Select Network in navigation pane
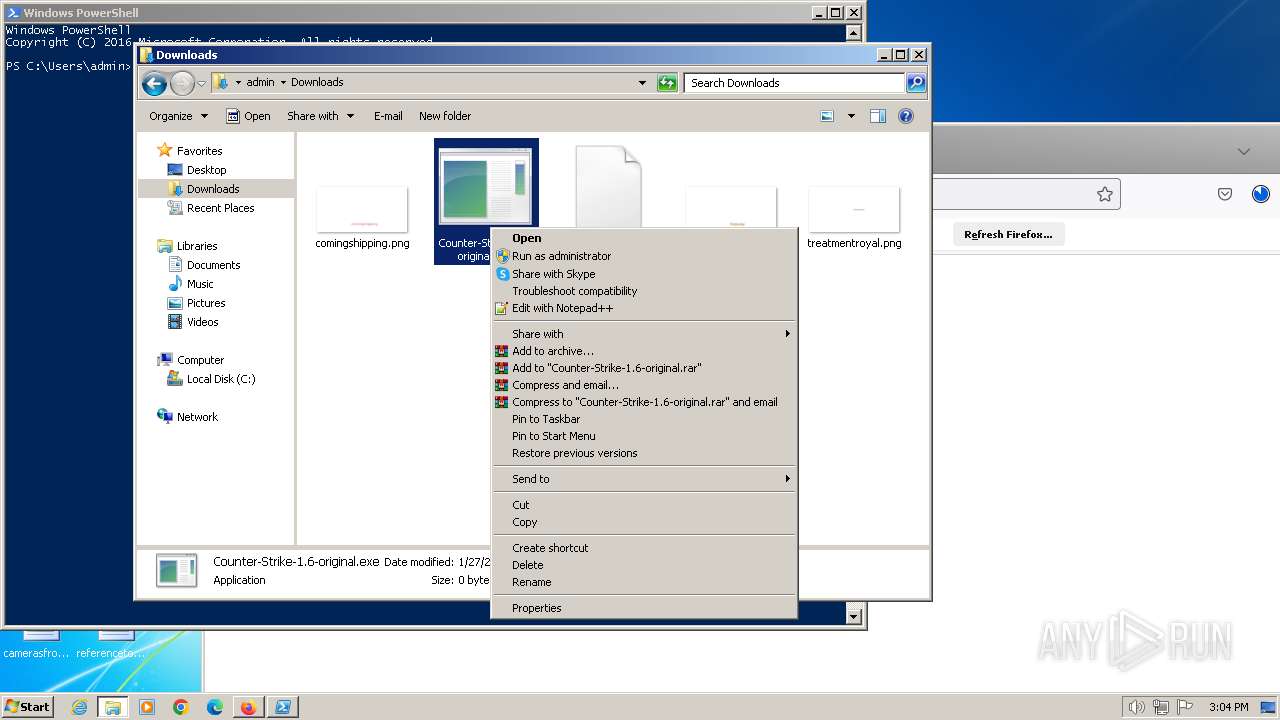This screenshot has height=720, width=1280. click(197, 417)
